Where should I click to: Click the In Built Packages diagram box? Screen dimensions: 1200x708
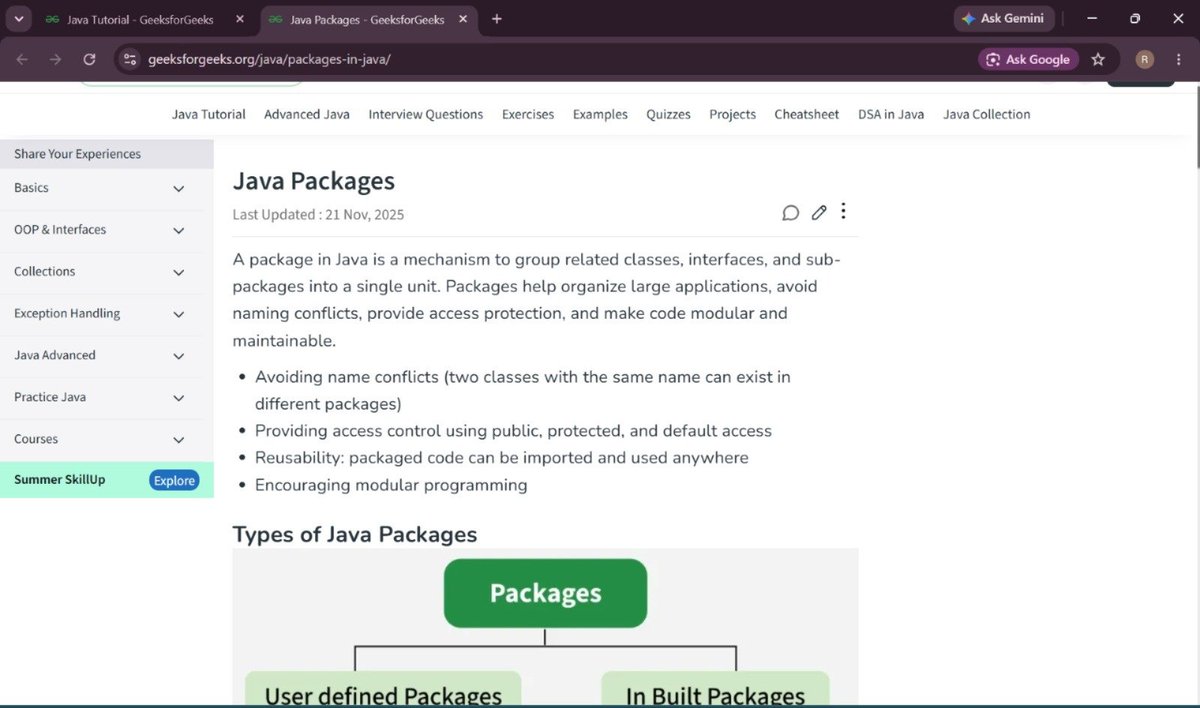coord(715,689)
